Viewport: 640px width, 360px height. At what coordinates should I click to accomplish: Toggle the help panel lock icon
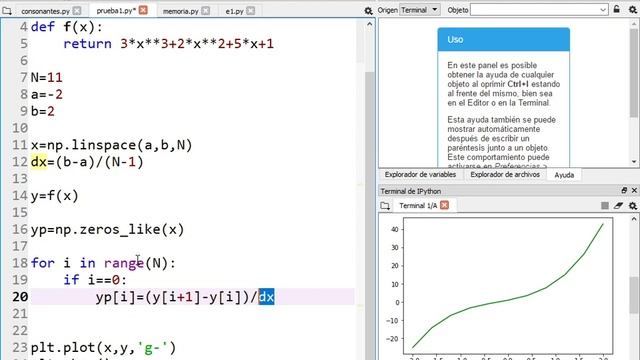(x=617, y=9)
